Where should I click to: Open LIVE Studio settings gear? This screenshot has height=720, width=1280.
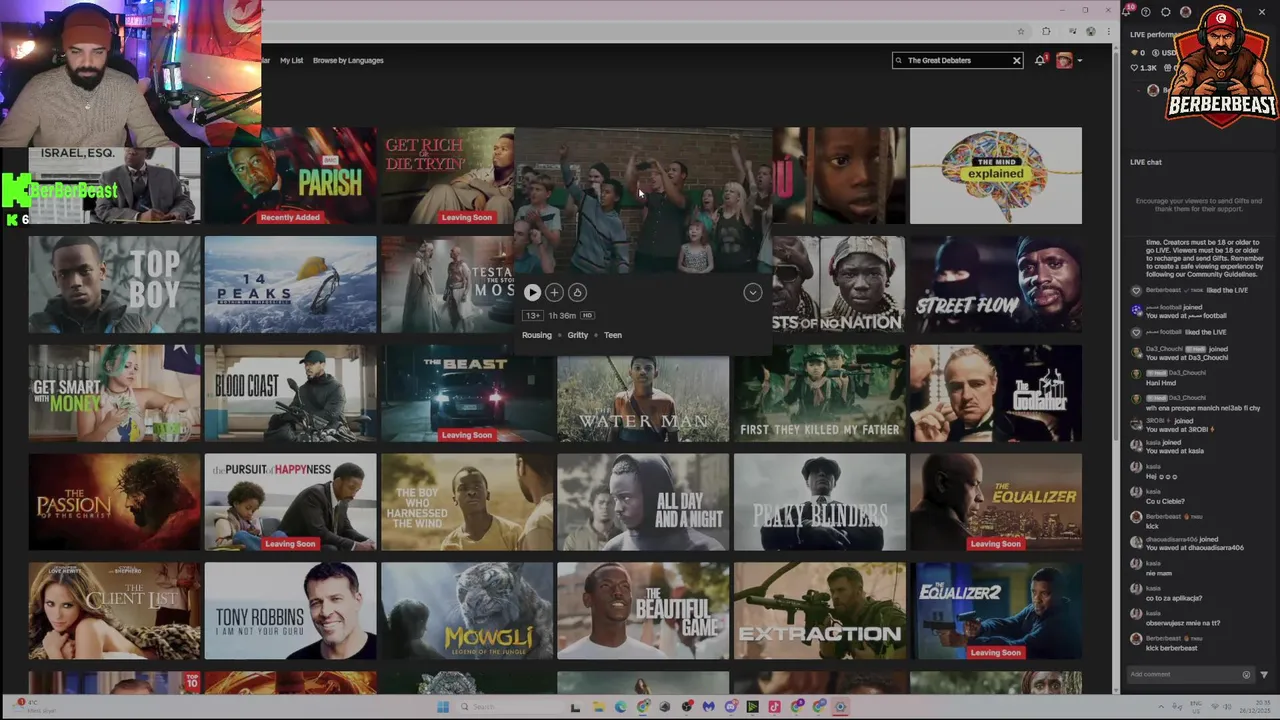click(1166, 12)
